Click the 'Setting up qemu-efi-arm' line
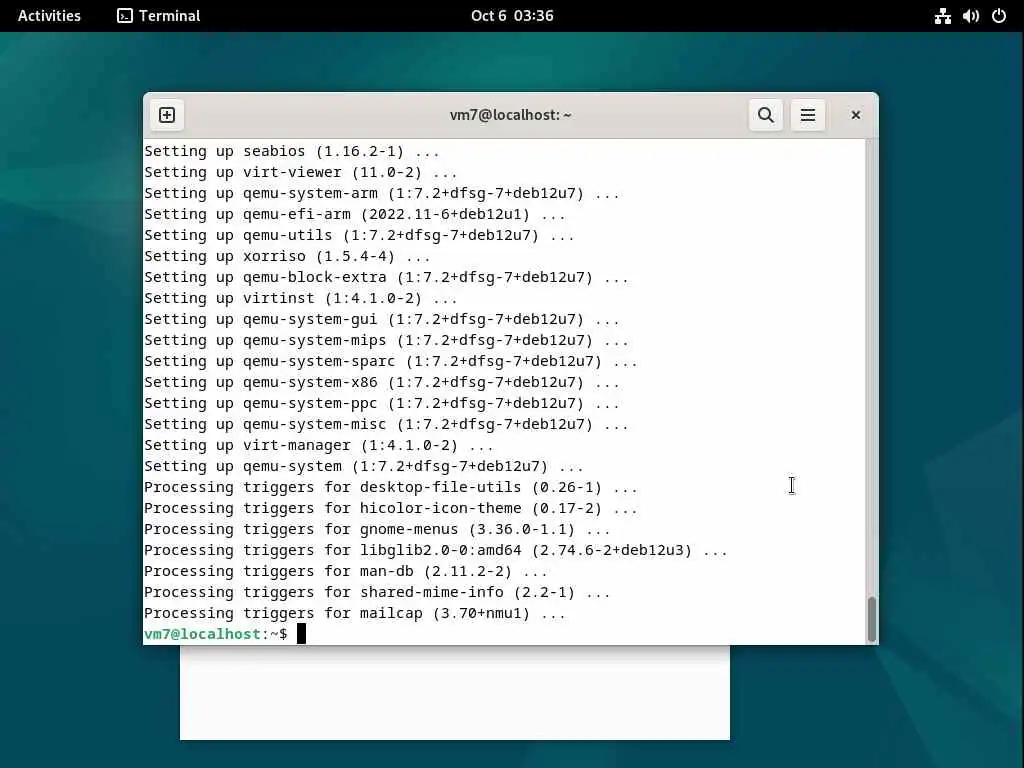Viewport: 1024px width, 768px height. coord(355,214)
